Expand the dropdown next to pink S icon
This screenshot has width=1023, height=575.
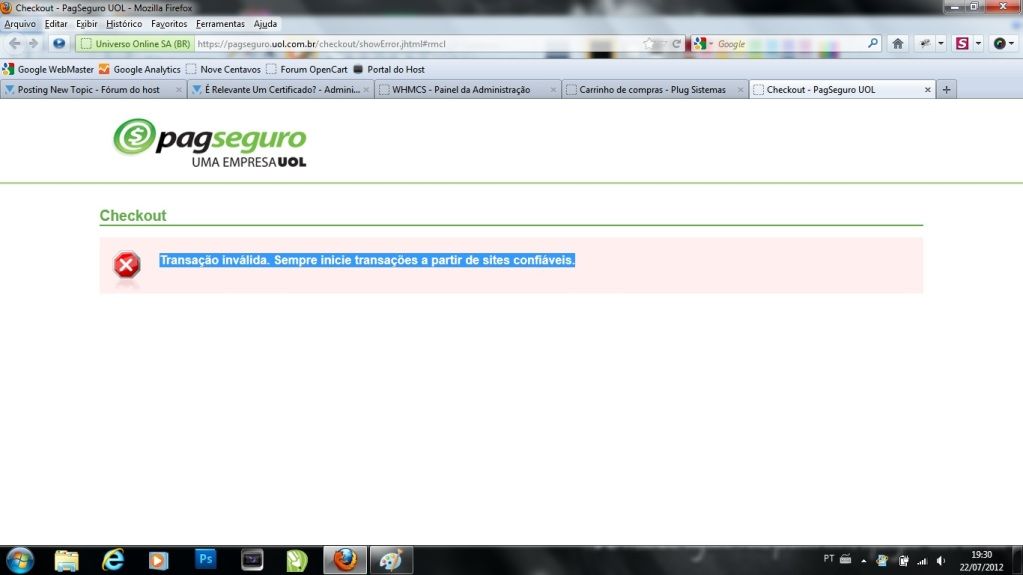[x=978, y=44]
